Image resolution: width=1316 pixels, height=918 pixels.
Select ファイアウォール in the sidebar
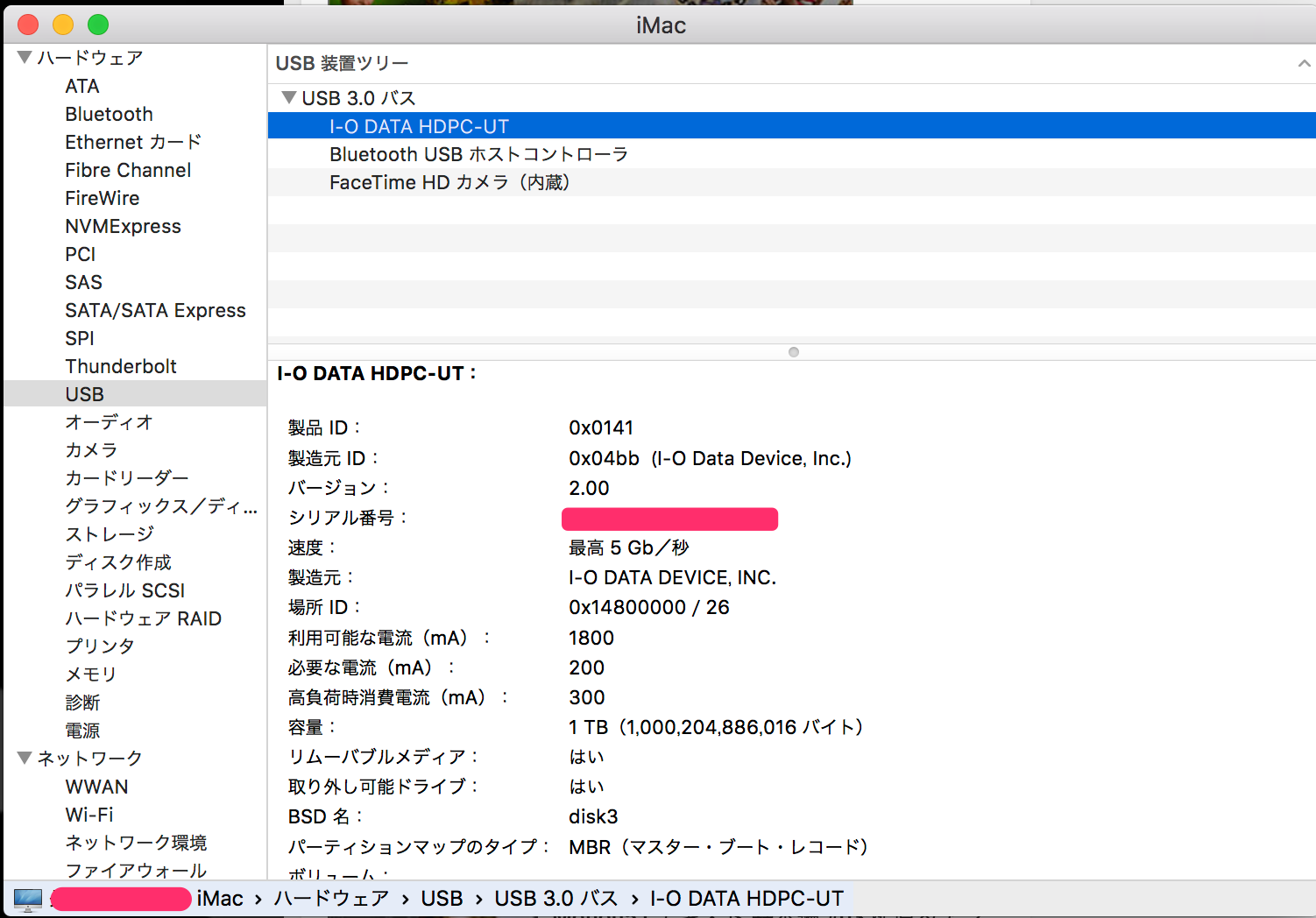[x=136, y=871]
